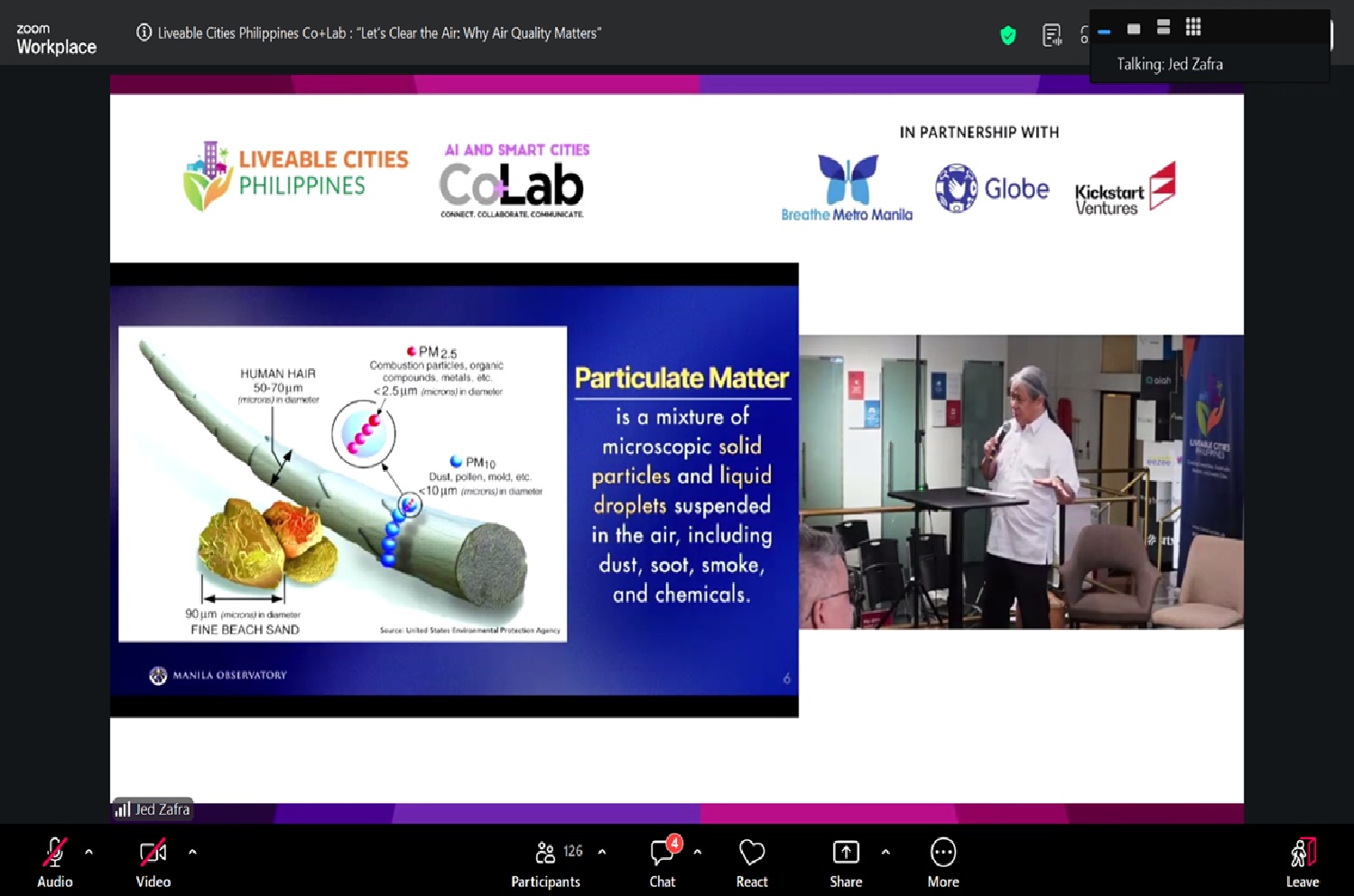Open the Chat panel with unread messages

[663, 862]
